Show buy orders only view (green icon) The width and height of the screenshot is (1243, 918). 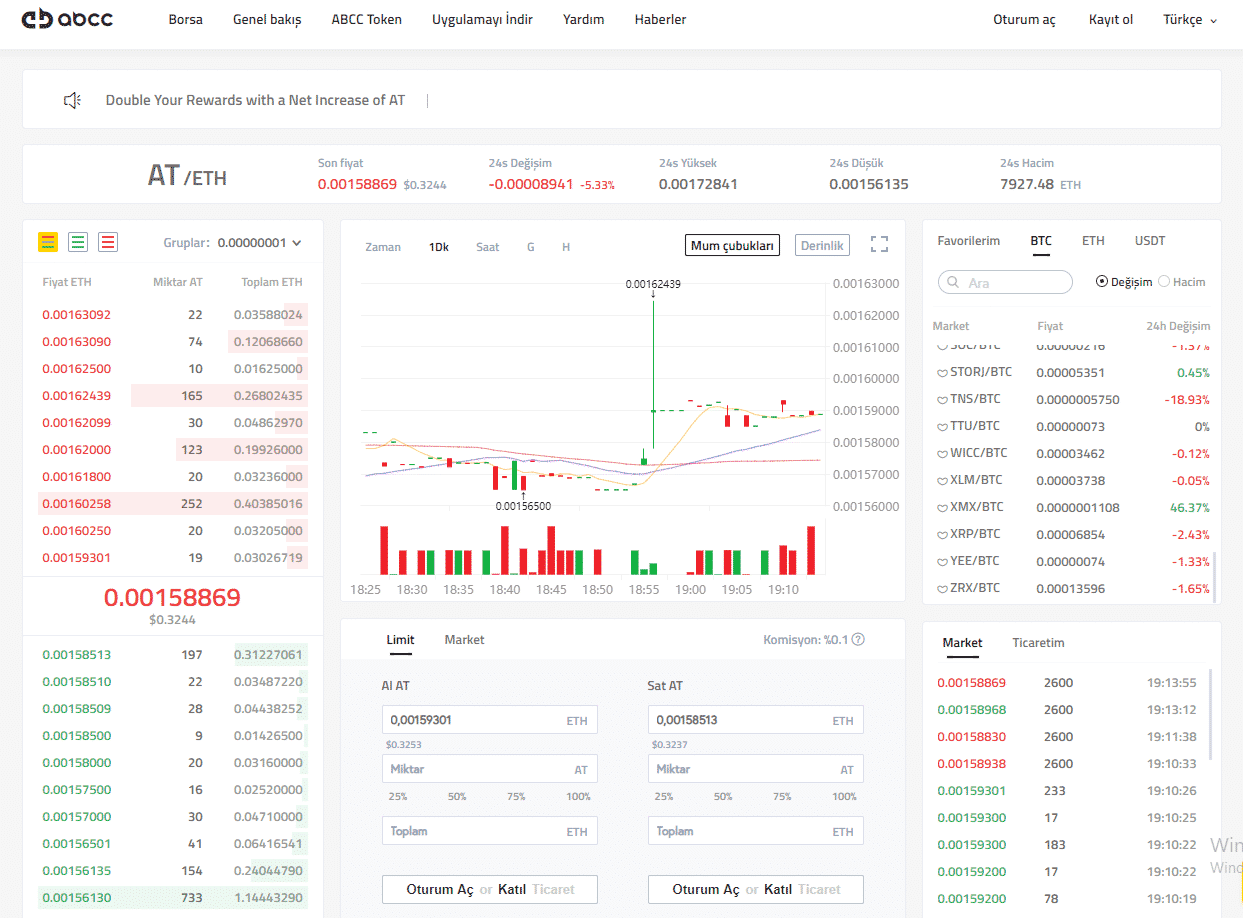(x=78, y=242)
